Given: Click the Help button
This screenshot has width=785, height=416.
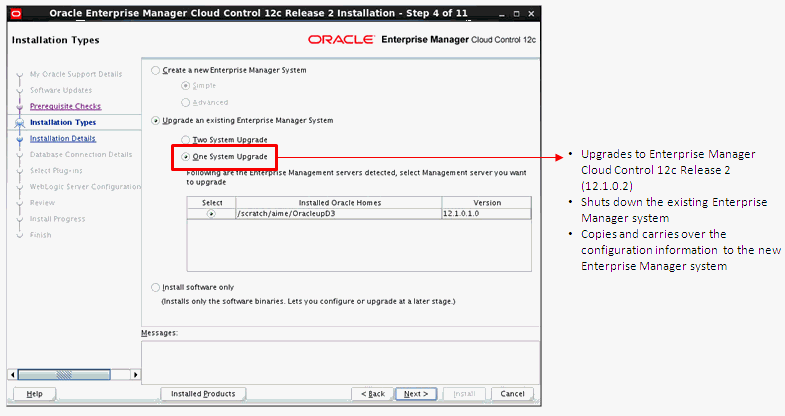Looking at the screenshot, I should point(34,394).
